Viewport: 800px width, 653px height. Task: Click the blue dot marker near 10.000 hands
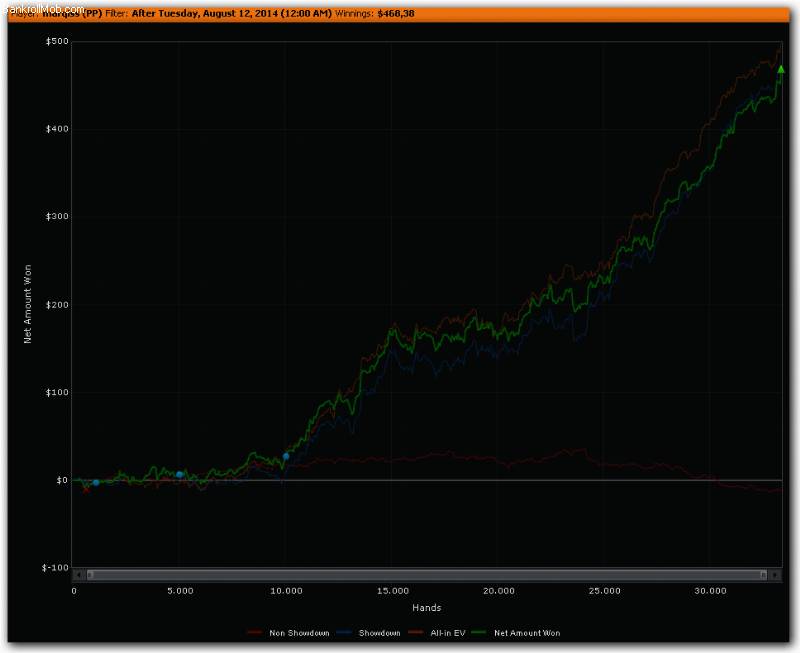(286, 457)
